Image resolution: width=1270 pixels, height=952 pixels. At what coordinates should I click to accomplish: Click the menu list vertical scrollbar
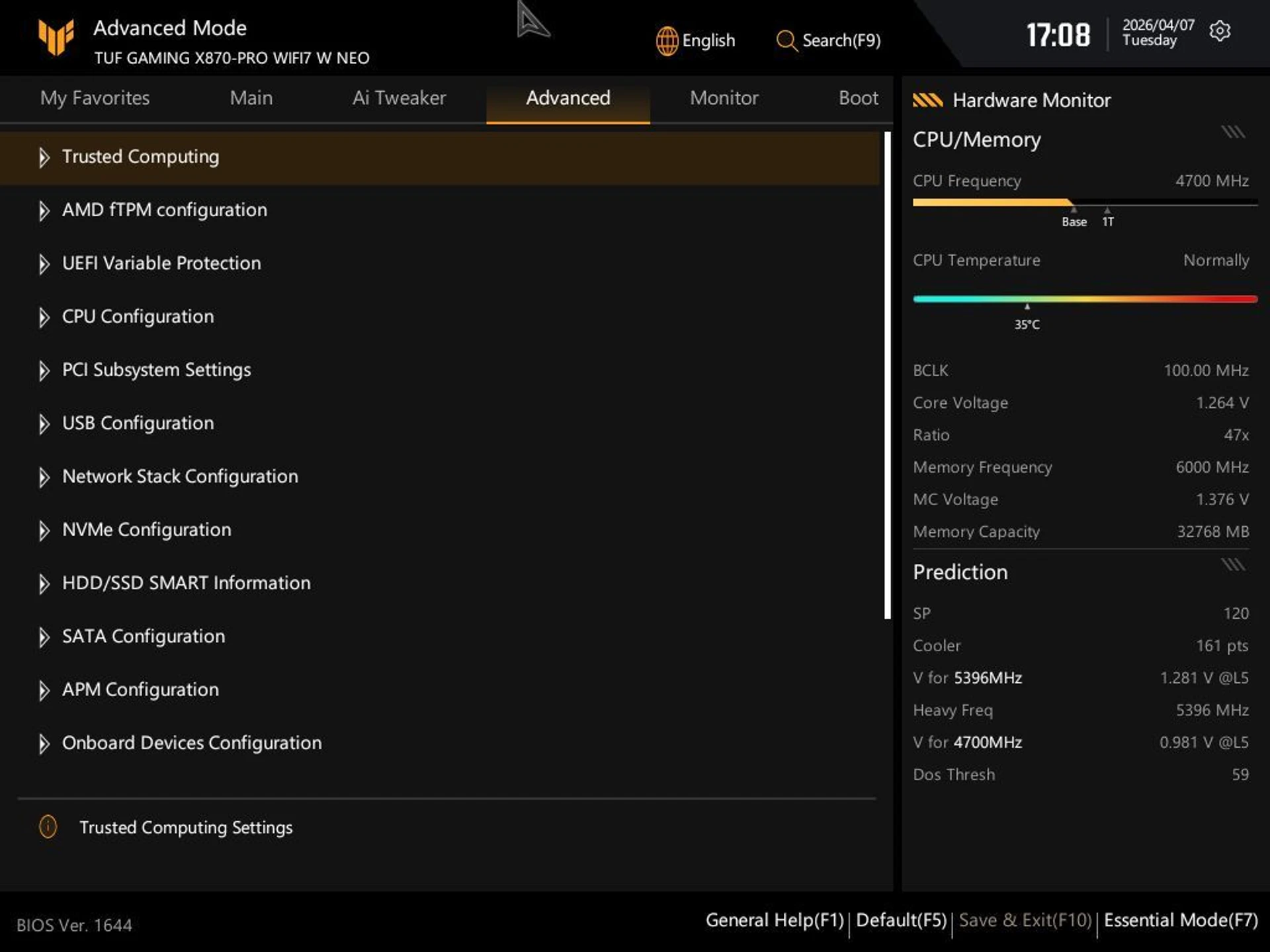point(887,376)
